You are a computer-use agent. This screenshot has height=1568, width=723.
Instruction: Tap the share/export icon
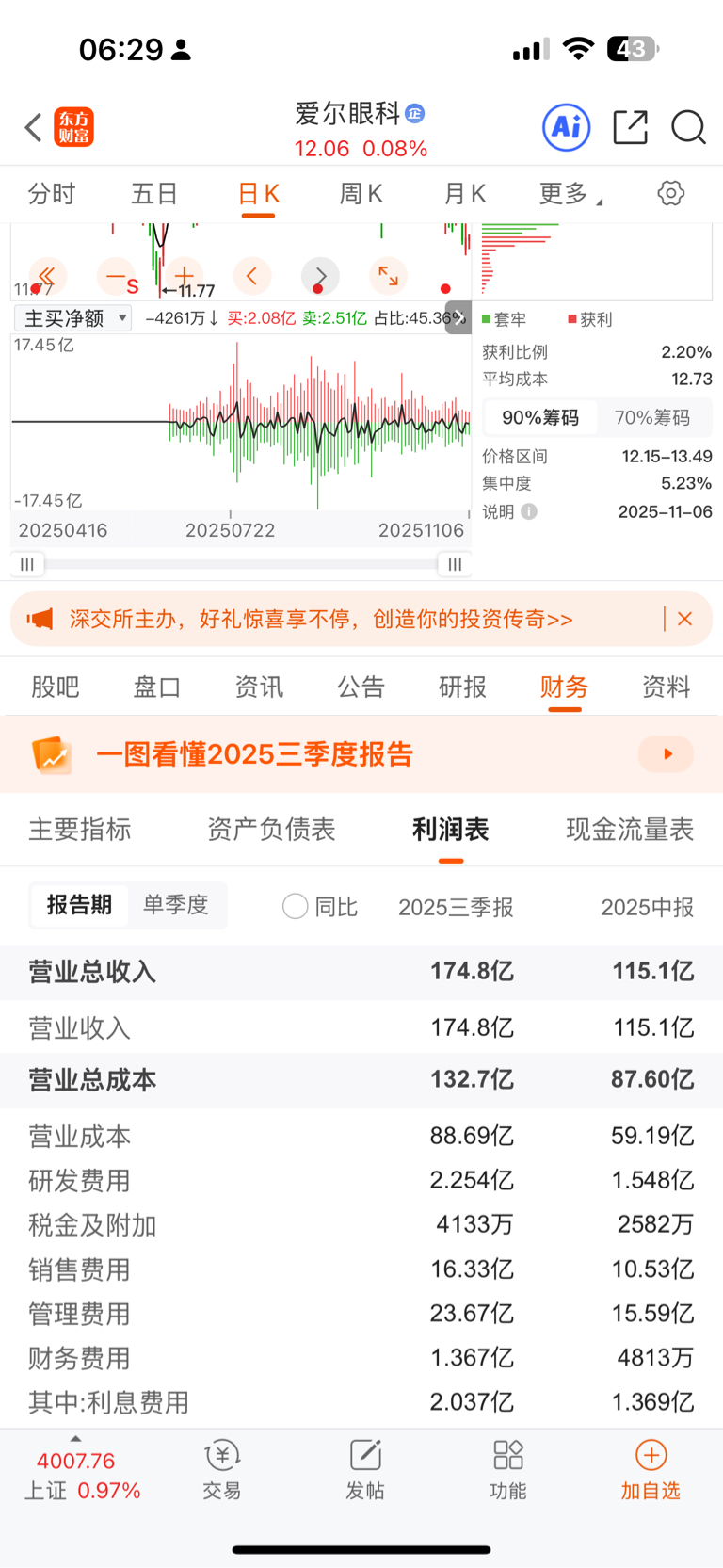coord(631,127)
